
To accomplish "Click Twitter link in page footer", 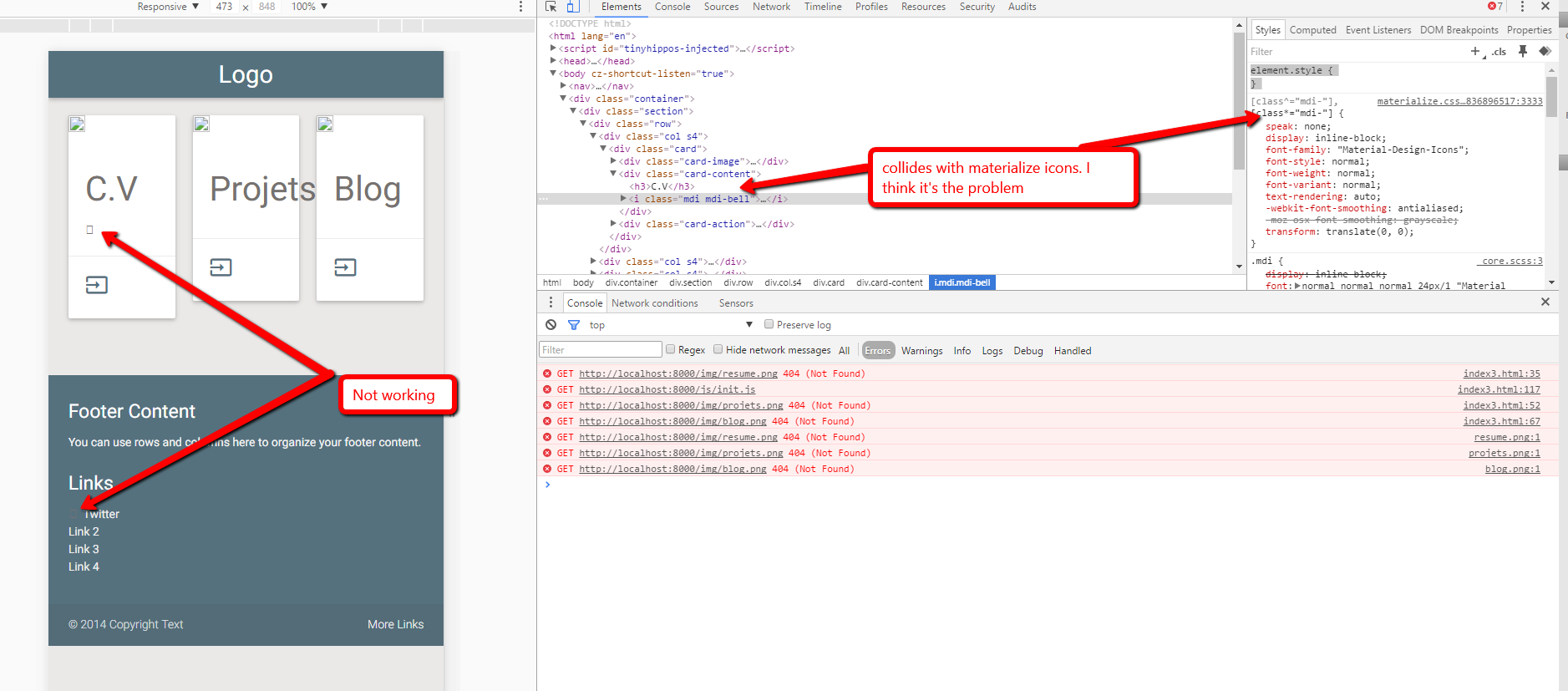I will (102, 514).
